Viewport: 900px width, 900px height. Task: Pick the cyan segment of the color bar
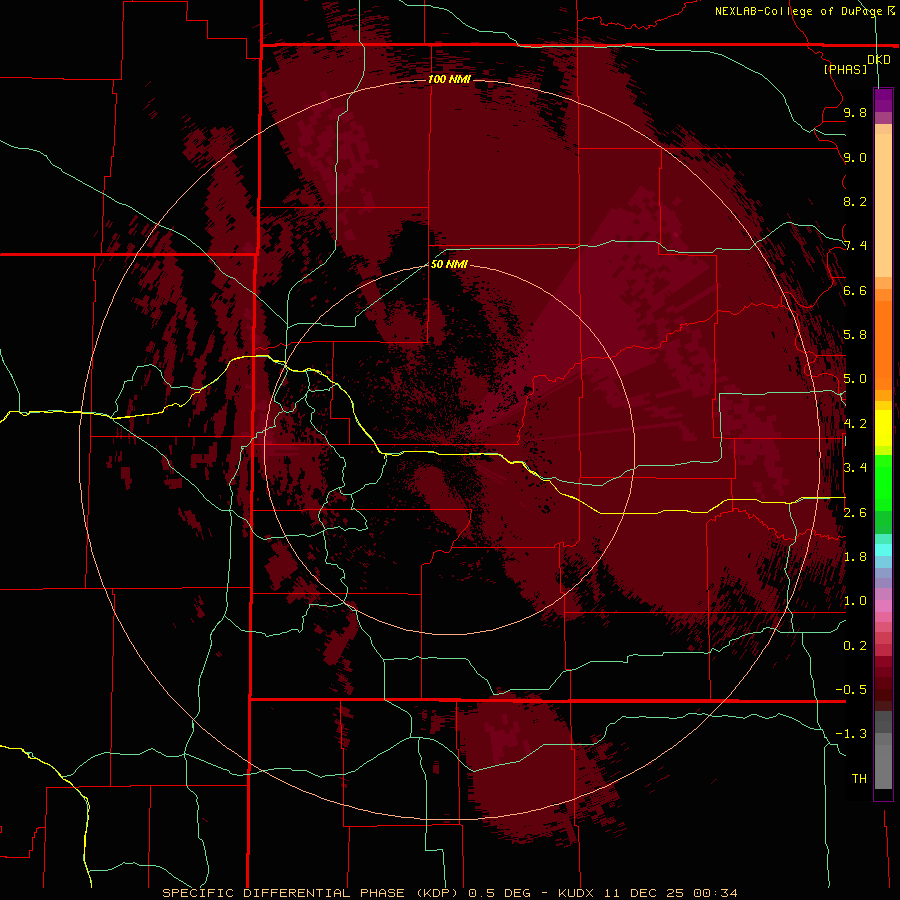click(x=883, y=550)
